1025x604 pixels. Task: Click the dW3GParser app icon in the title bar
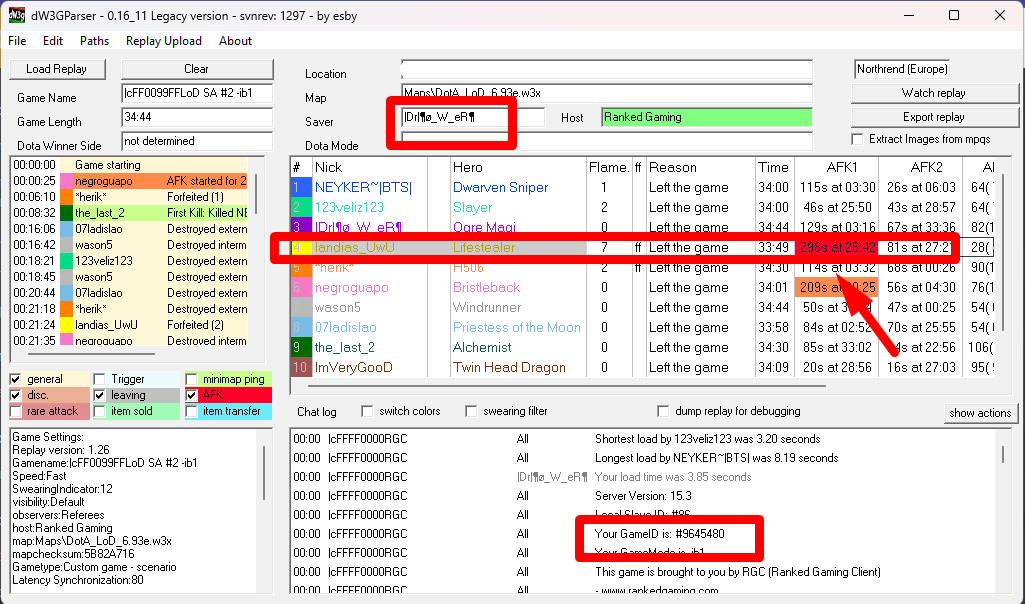coord(16,15)
